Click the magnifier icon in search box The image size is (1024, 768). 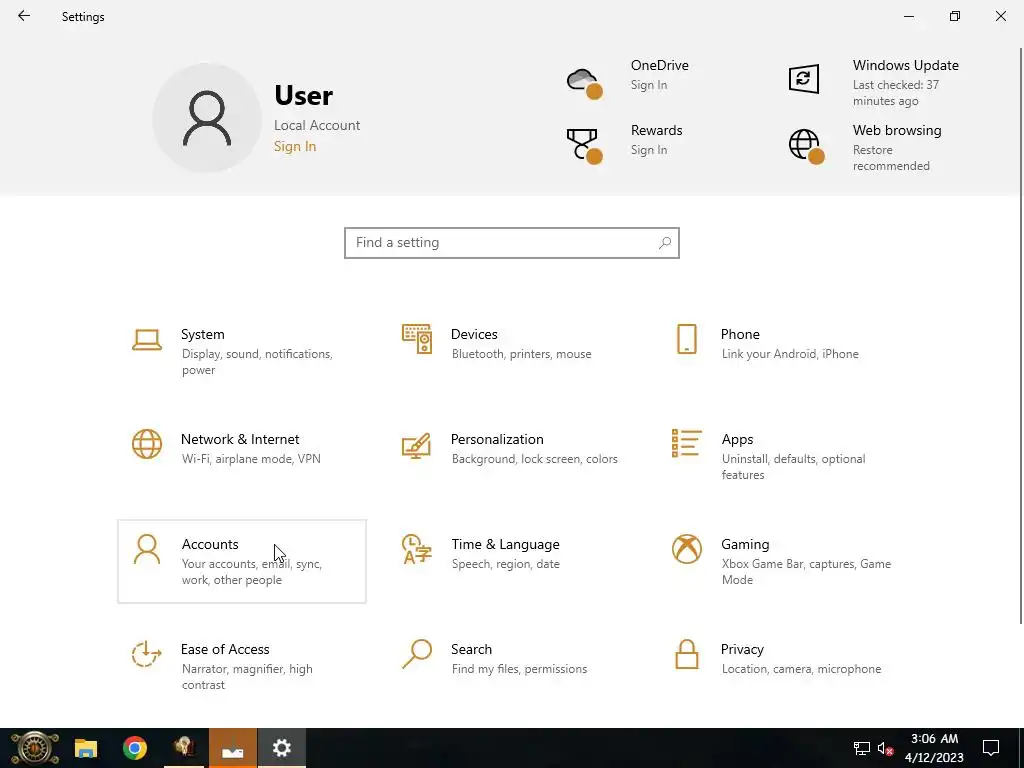click(x=665, y=243)
